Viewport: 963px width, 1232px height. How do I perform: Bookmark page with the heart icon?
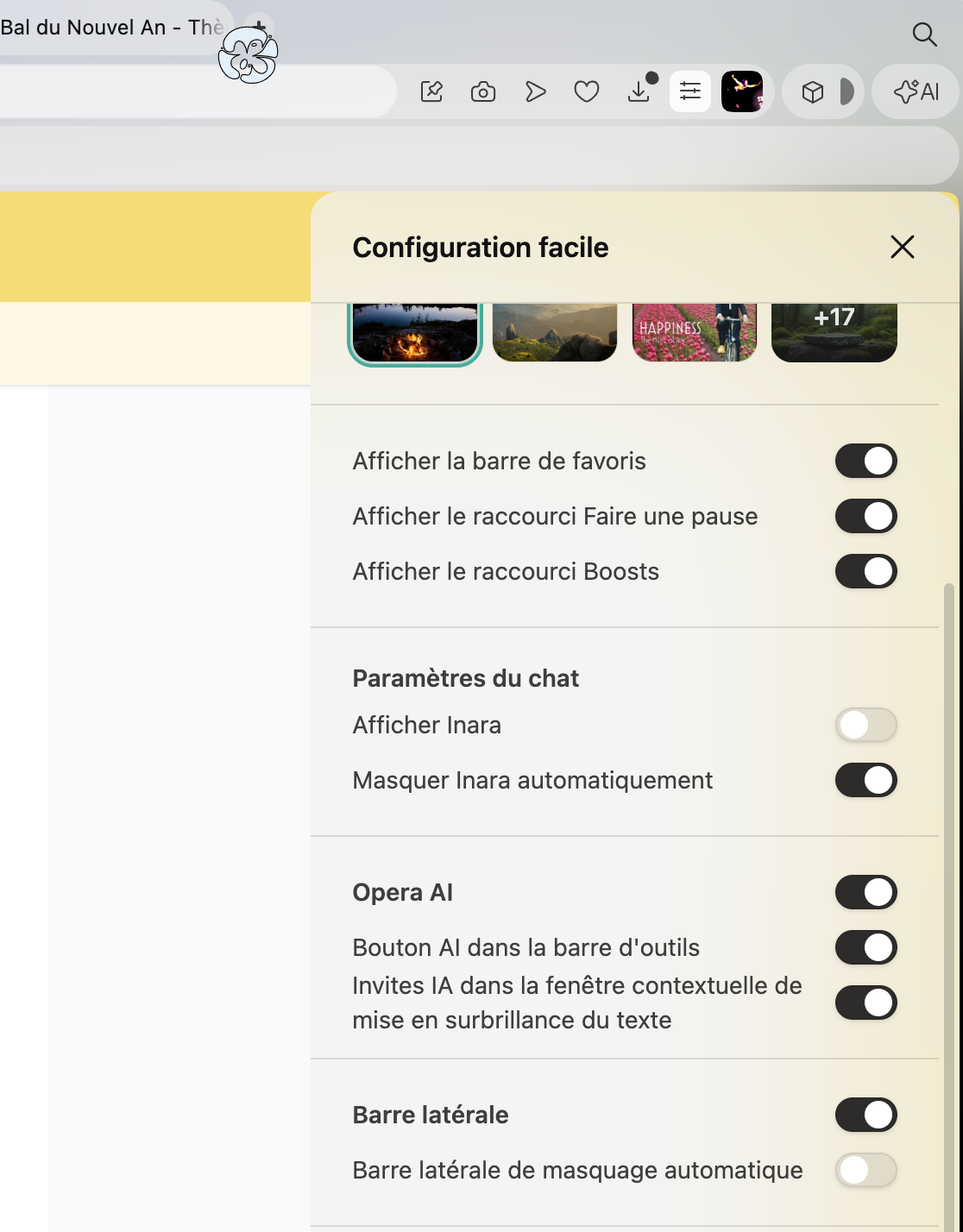(x=587, y=91)
